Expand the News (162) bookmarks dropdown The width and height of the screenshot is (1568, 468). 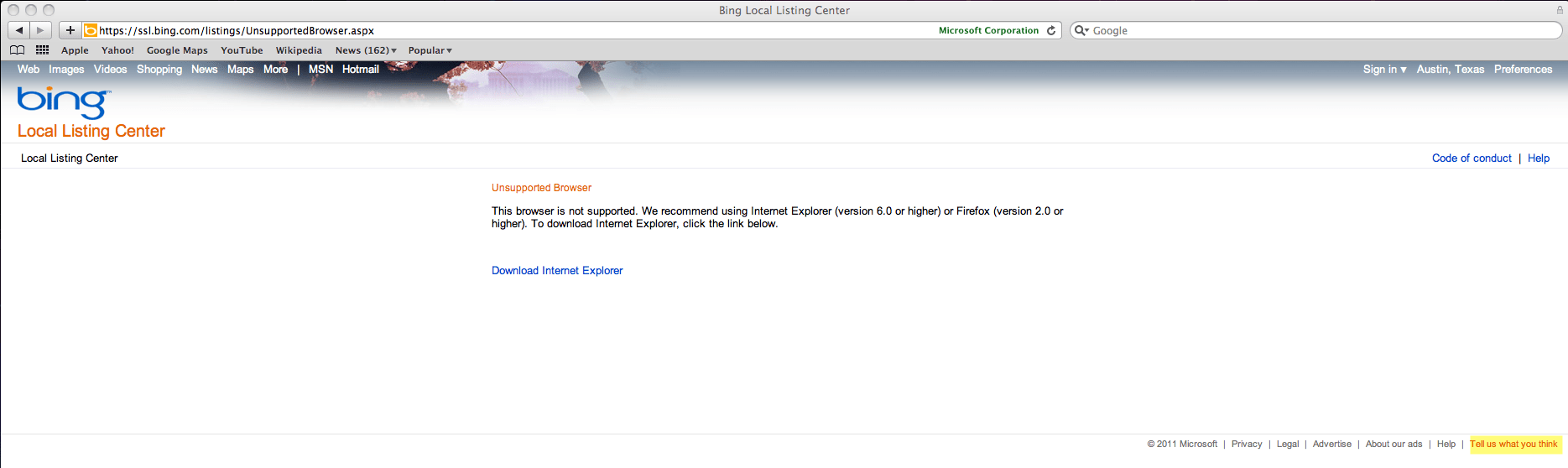point(366,50)
